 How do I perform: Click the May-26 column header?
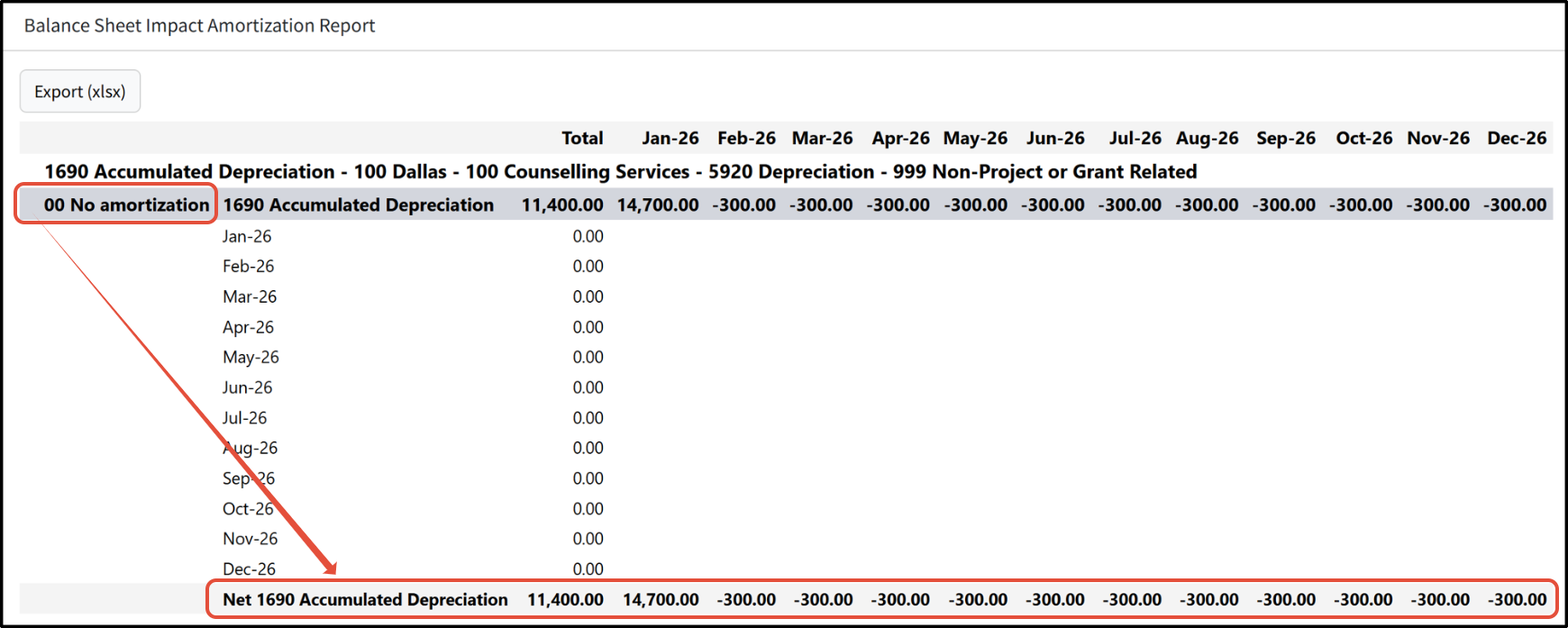click(975, 138)
